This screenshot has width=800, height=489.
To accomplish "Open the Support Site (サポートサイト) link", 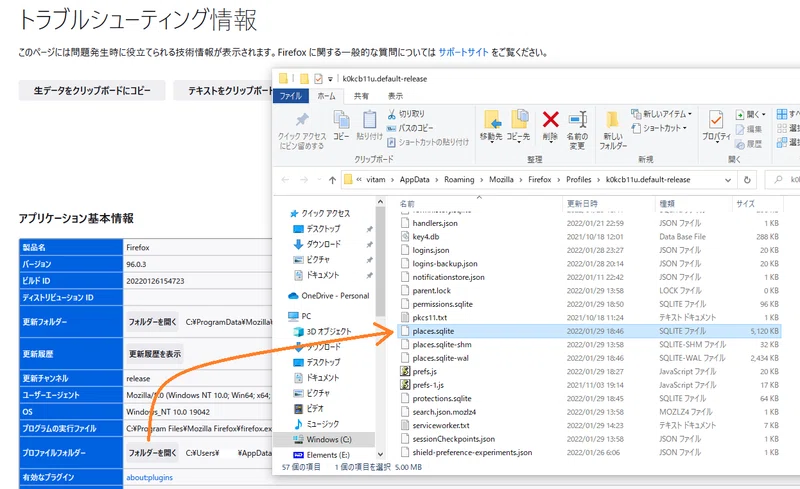I will 463,52.
